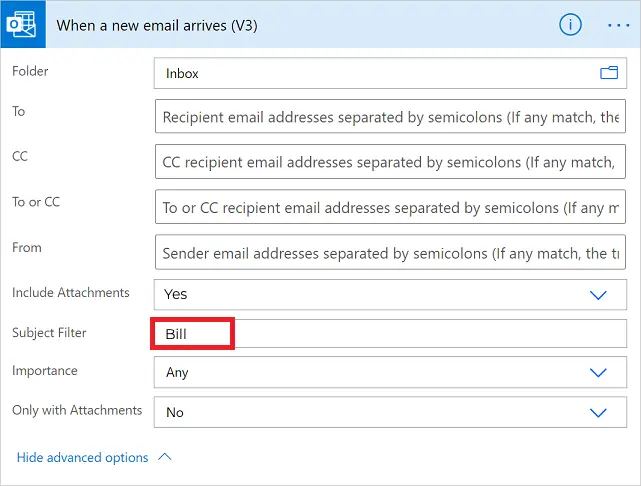Click the Subject Filter label text
The image size is (641, 486).
[x=49, y=332]
